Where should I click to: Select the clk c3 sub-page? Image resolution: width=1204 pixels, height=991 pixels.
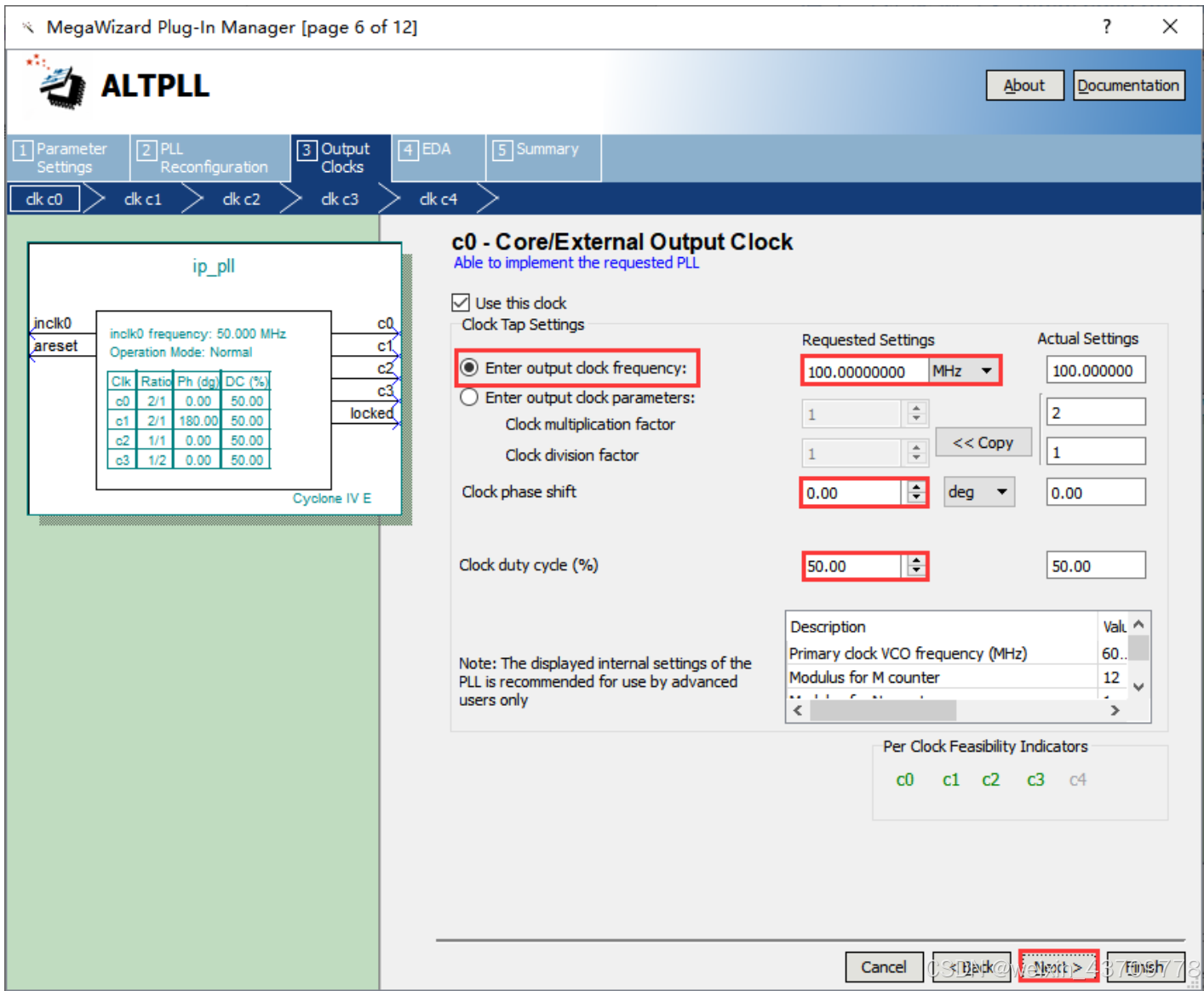(340, 199)
